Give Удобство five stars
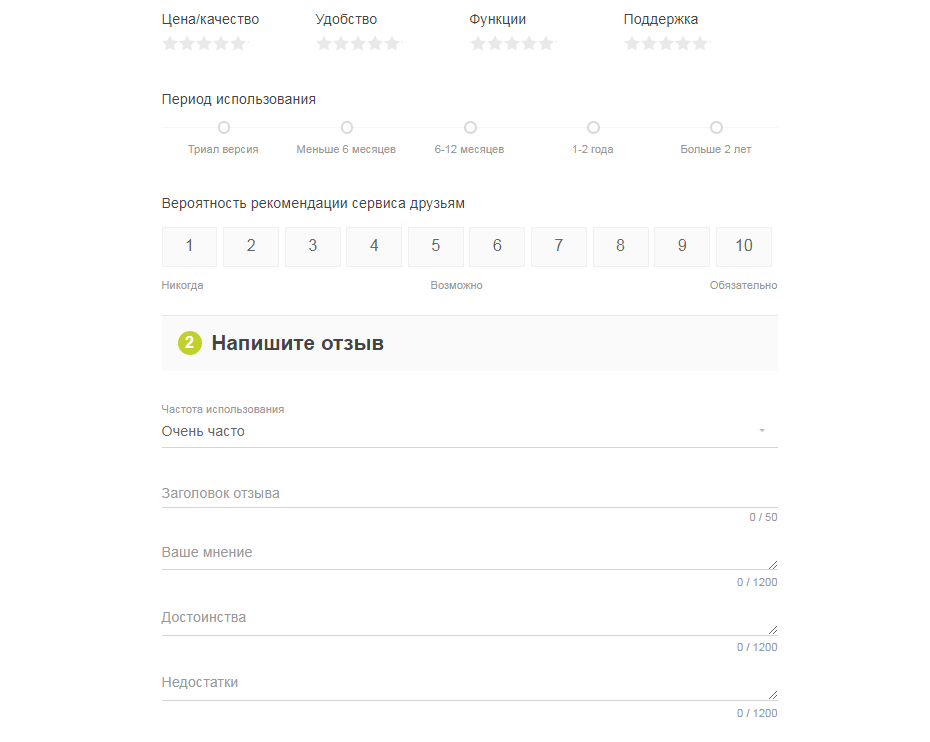Screen dimensions: 930x742 pyautogui.click(x=392, y=43)
